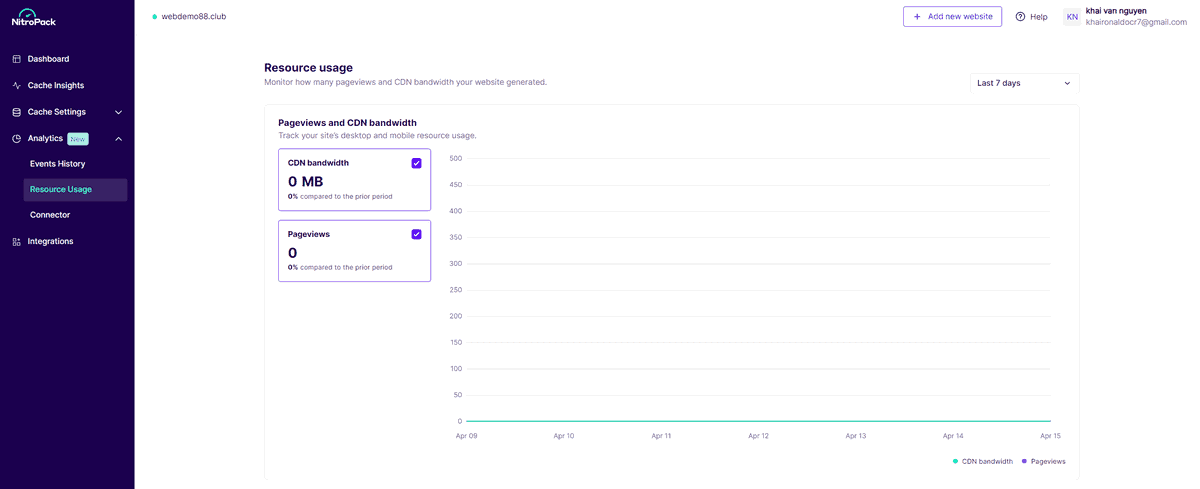Click the Help question mark icon
Image resolution: width=1200 pixels, height=489 pixels.
point(1020,17)
